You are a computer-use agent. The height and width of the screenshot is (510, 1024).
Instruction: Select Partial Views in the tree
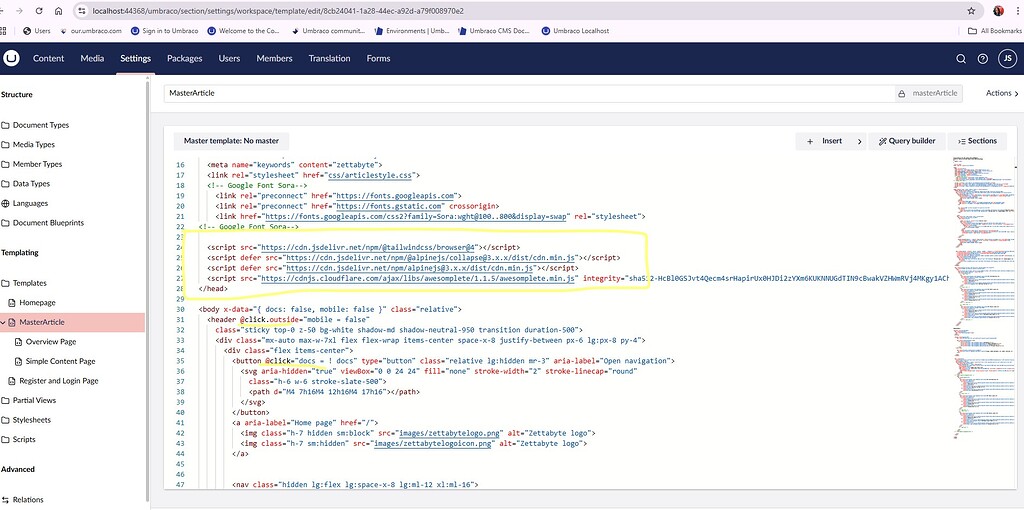pyautogui.click(x=35, y=400)
